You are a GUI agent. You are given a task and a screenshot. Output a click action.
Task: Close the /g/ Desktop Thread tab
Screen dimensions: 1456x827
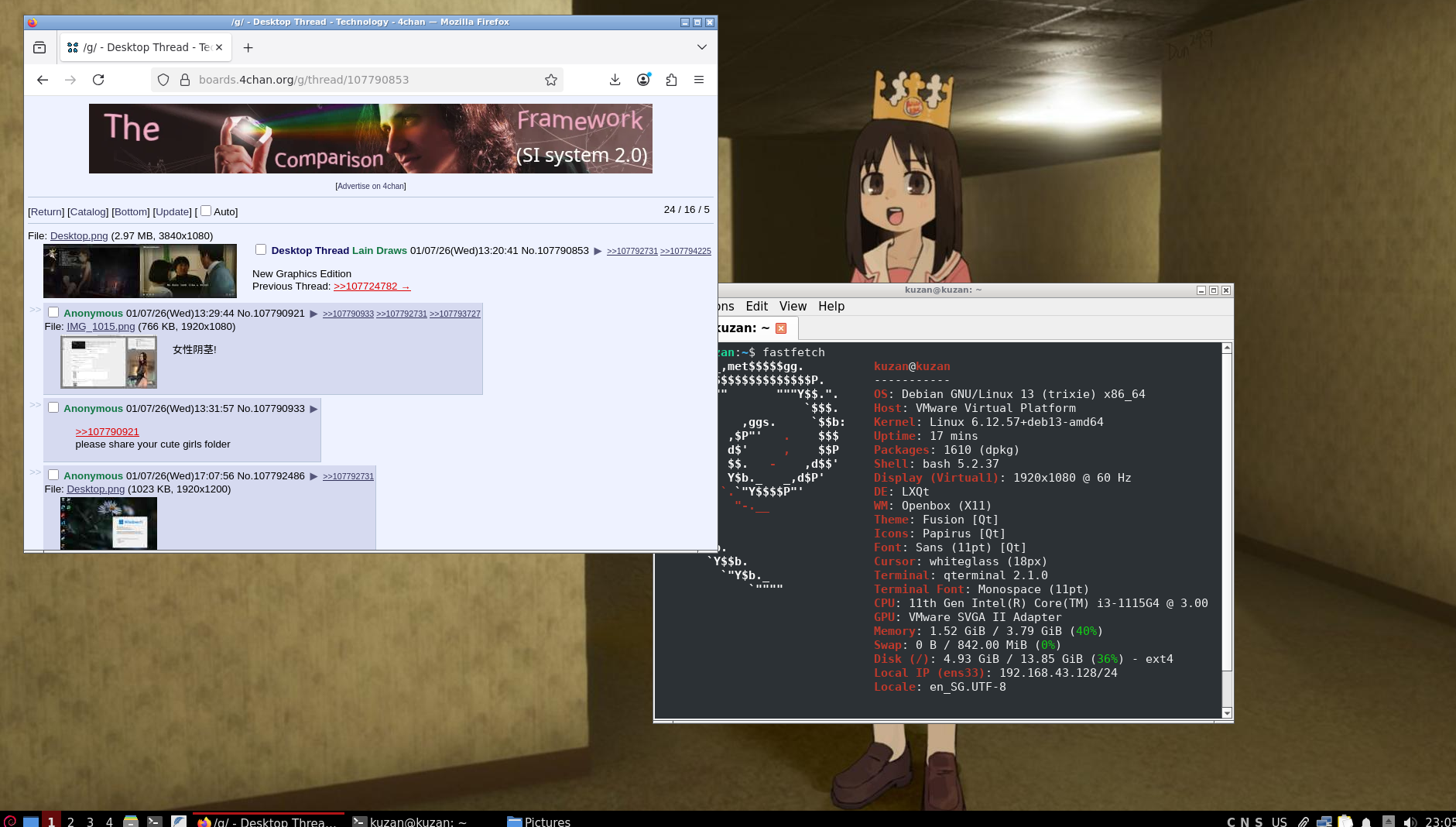click(x=219, y=47)
